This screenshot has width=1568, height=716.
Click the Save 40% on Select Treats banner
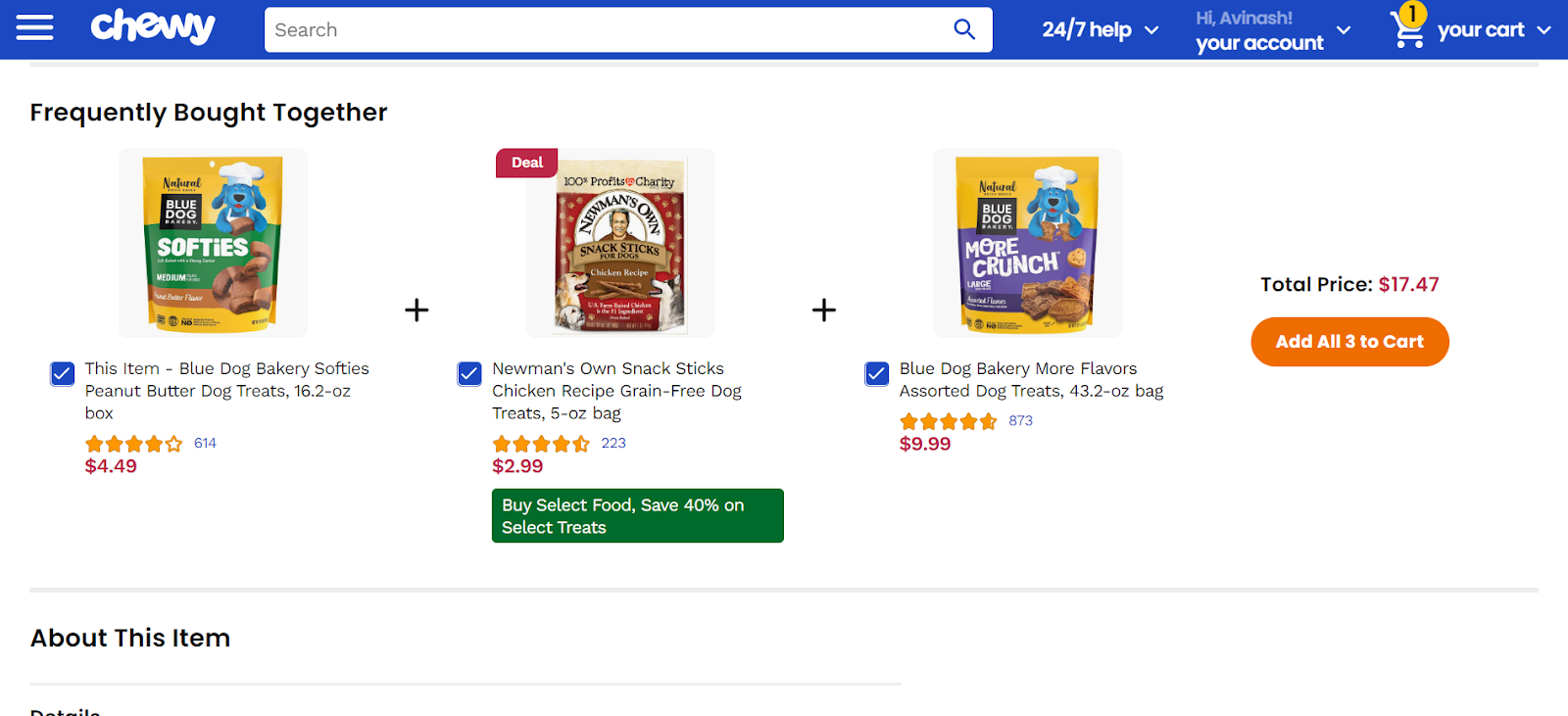click(x=637, y=516)
